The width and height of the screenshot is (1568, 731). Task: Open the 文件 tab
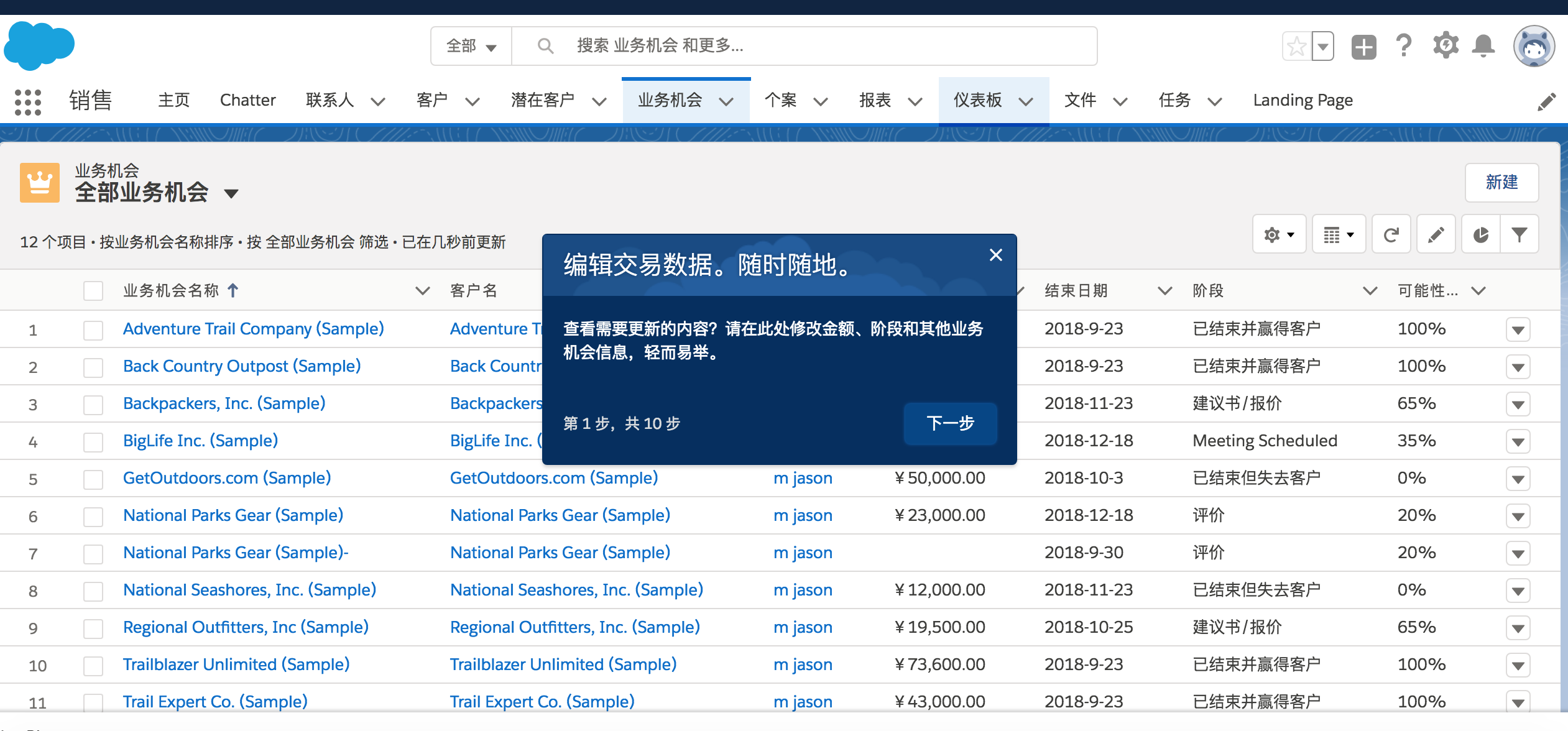(1080, 100)
